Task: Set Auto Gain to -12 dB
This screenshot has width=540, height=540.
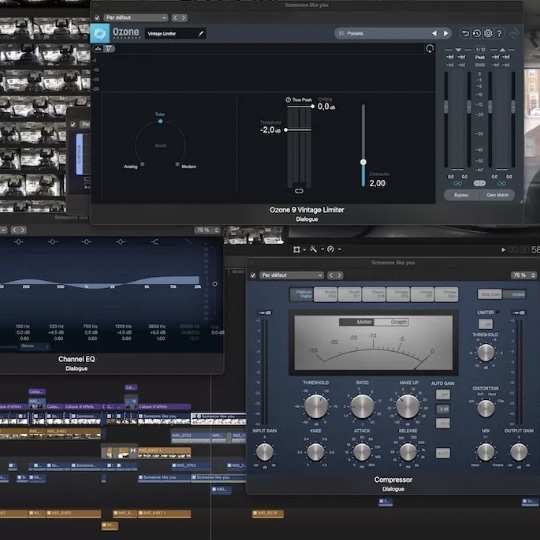Action: pyautogui.click(x=443, y=423)
